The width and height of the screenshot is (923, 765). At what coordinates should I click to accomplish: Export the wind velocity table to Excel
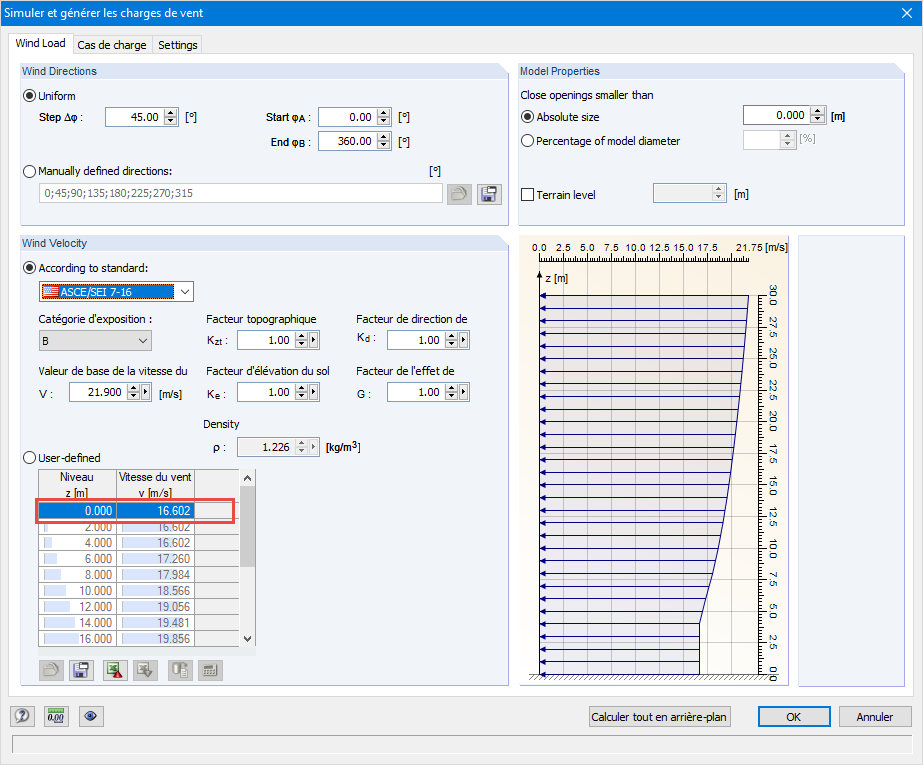115,670
